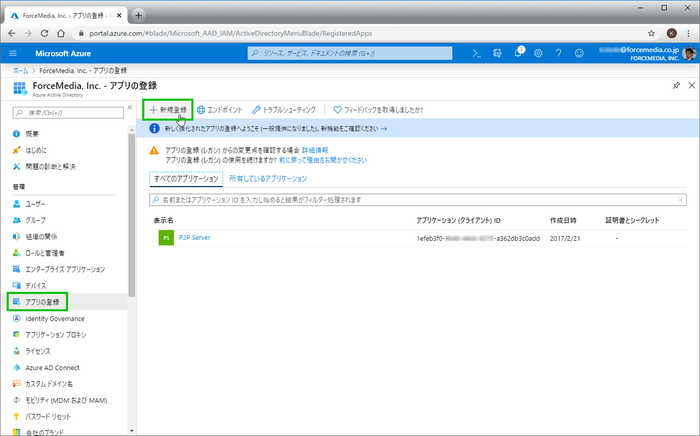Focus the sidebar 検索 (Ctrl+/) box

point(68,112)
